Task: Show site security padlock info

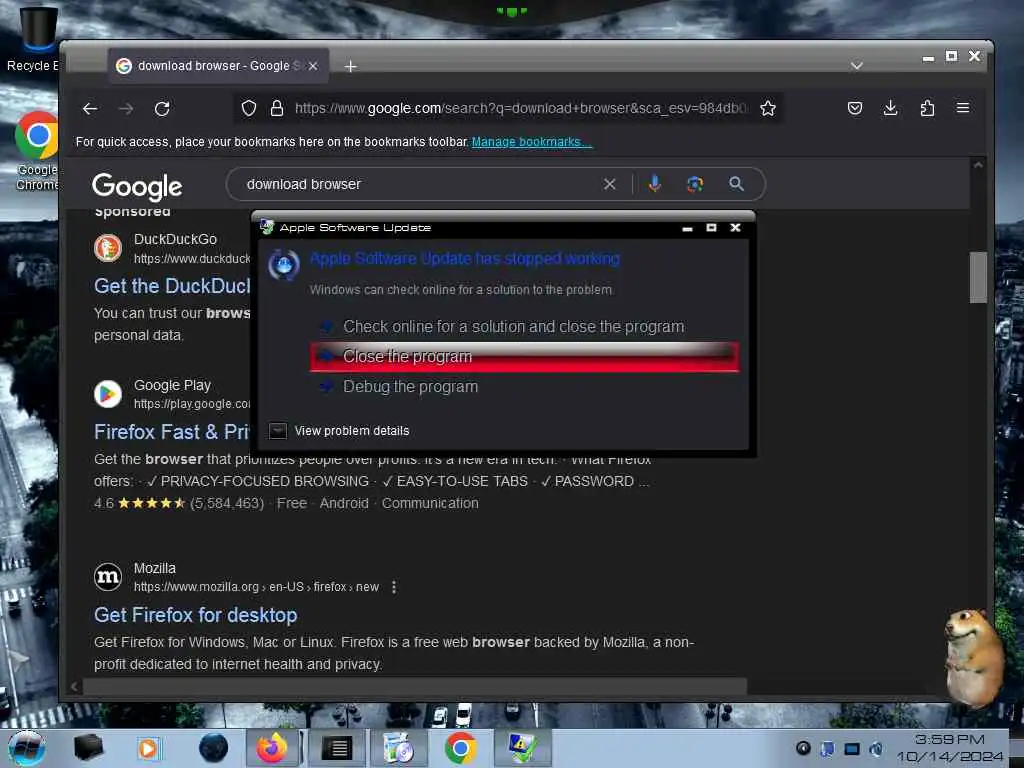Action: [277, 108]
